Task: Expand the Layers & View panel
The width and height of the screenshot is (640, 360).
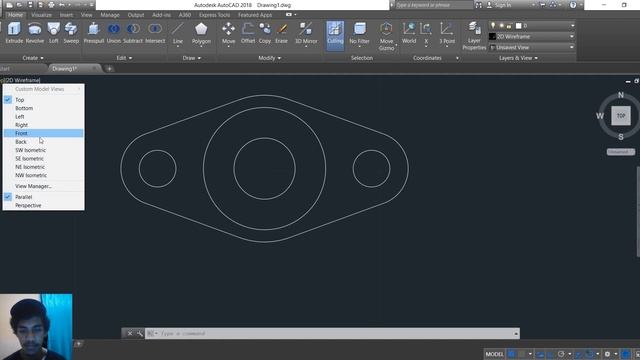Action: tap(519, 58)
